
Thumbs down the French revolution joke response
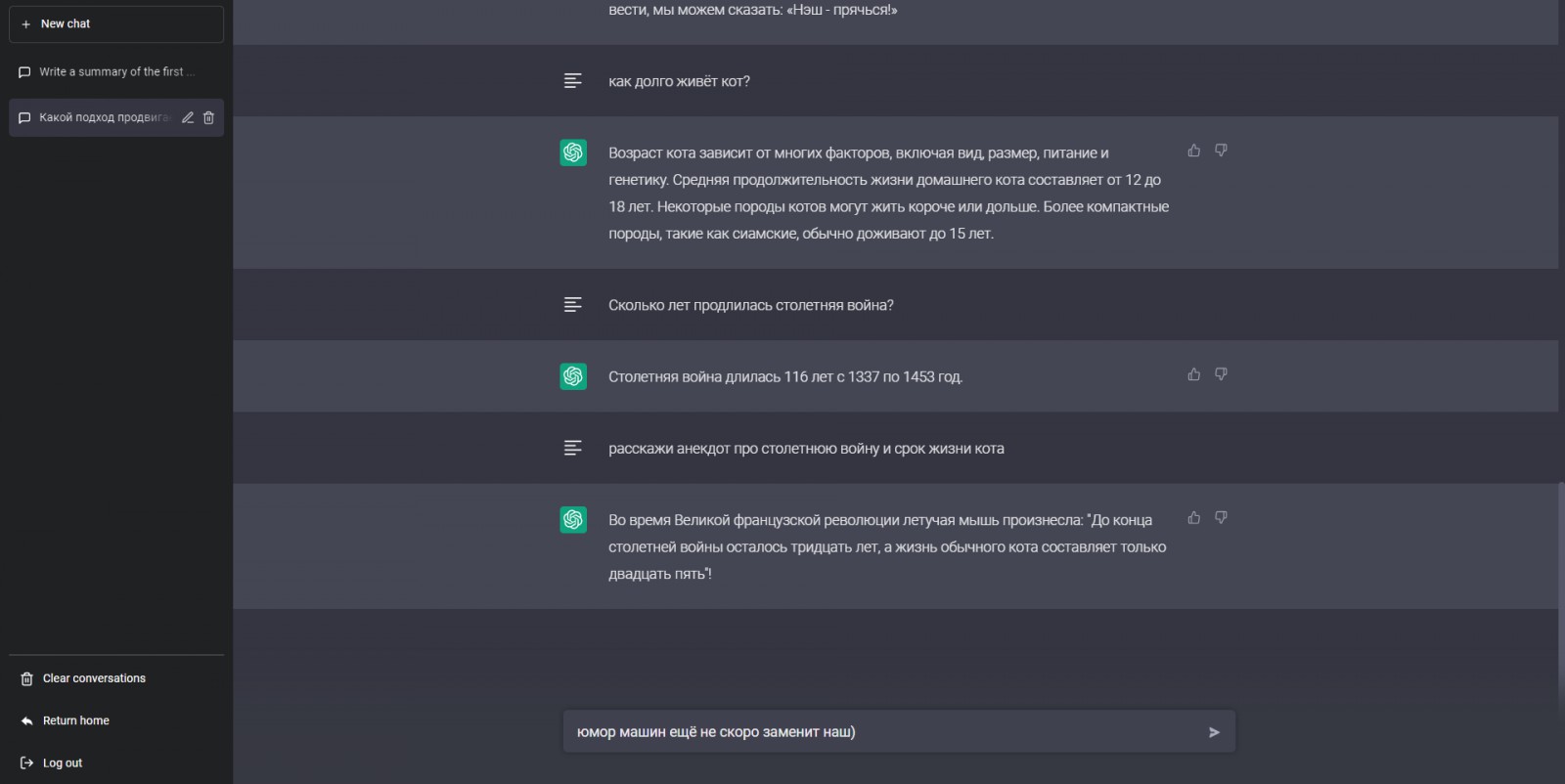[x=1221, y=518]
